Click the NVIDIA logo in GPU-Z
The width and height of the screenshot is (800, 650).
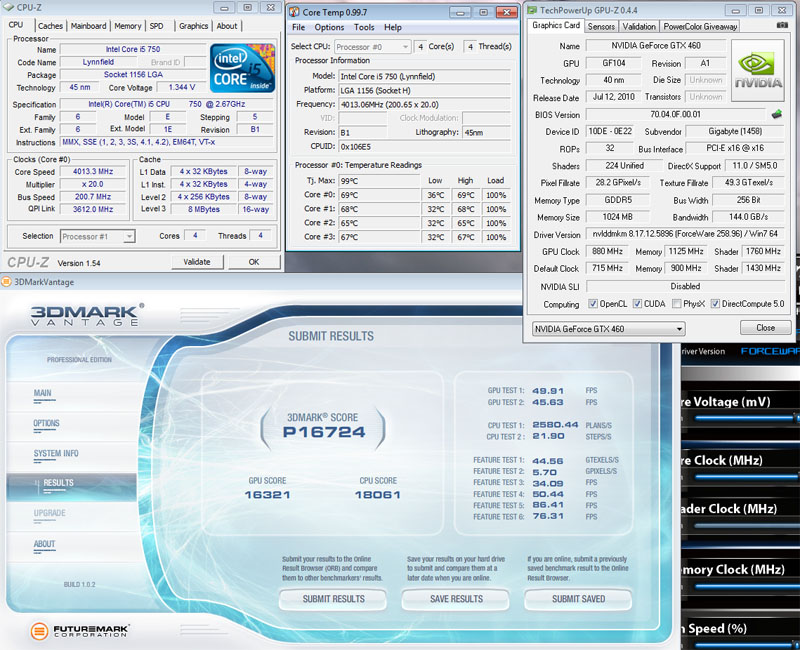pos(758,71)
